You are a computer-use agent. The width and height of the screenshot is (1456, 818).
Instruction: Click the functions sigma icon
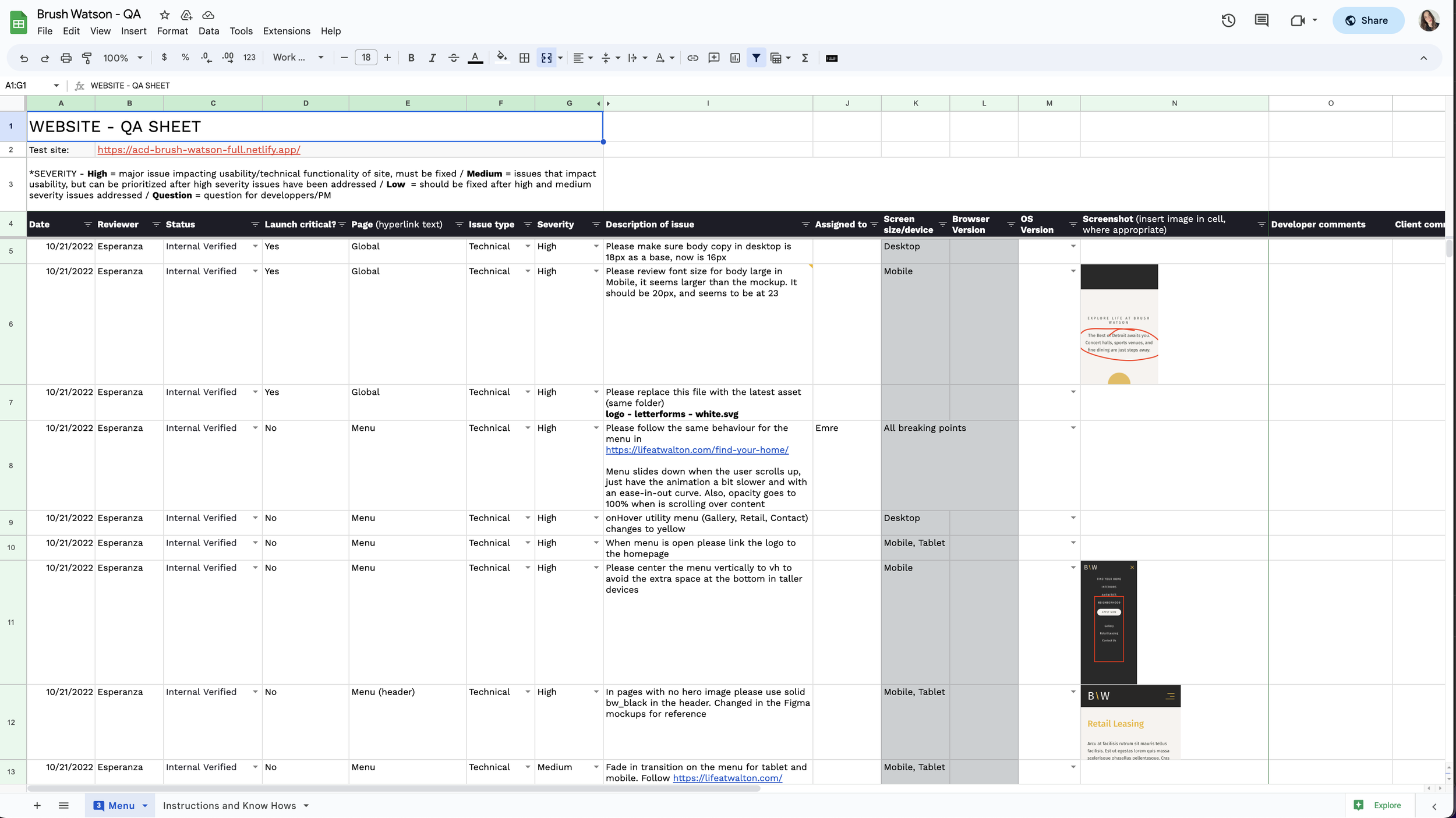pos(805,58)
